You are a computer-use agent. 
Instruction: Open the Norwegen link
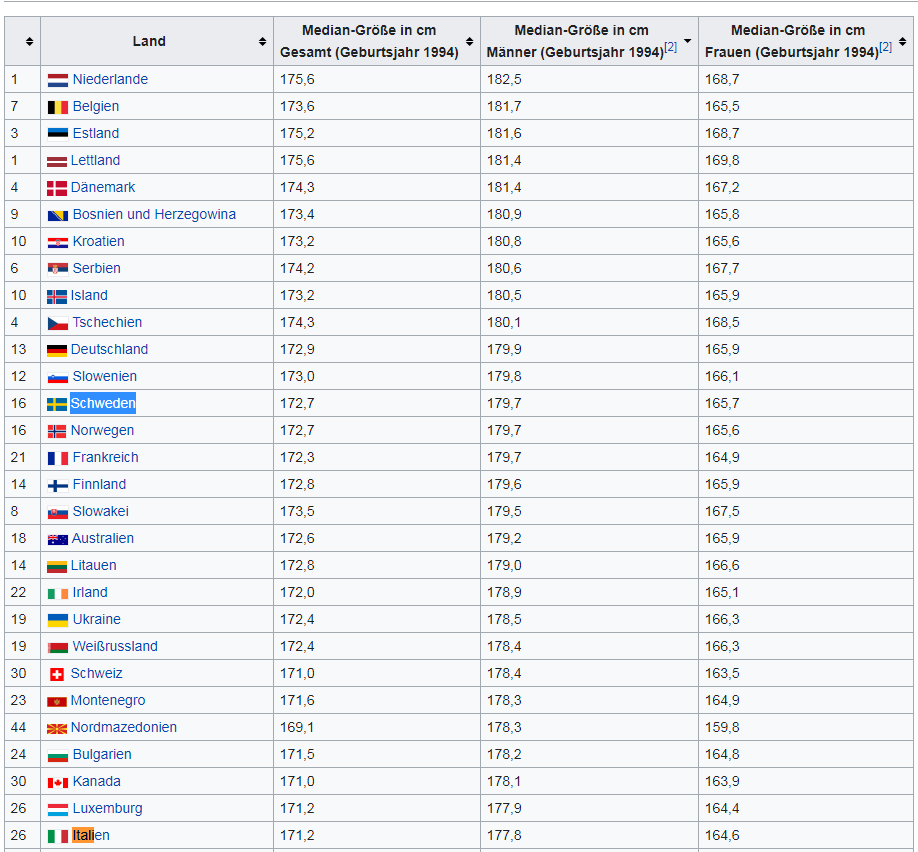tap(102, 430)
